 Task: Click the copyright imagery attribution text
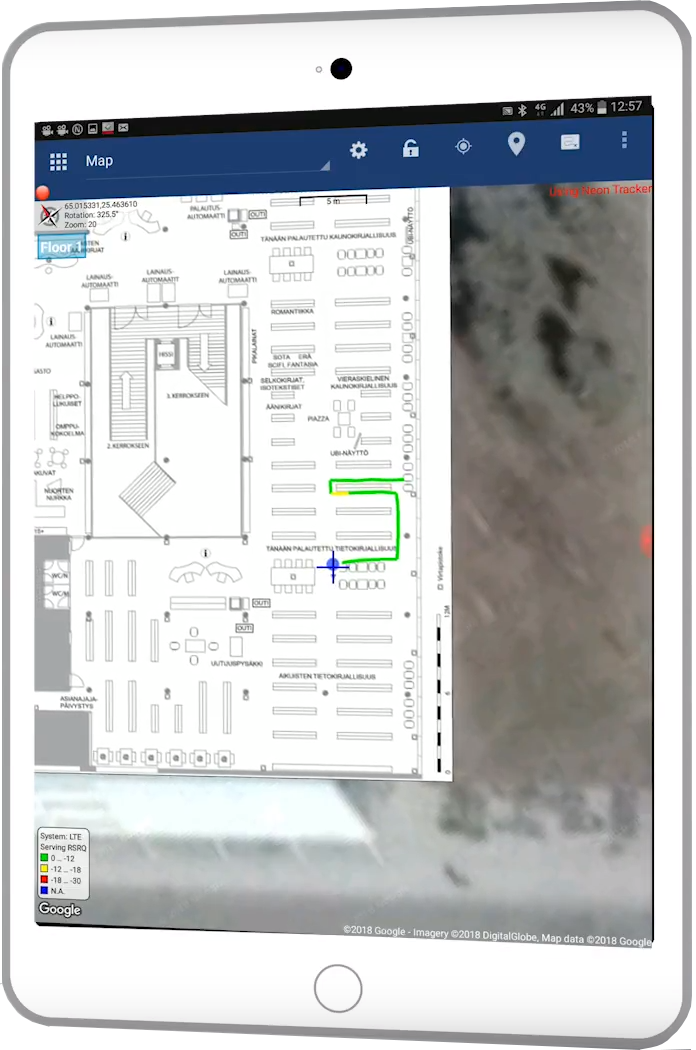(x=497, y=935)
